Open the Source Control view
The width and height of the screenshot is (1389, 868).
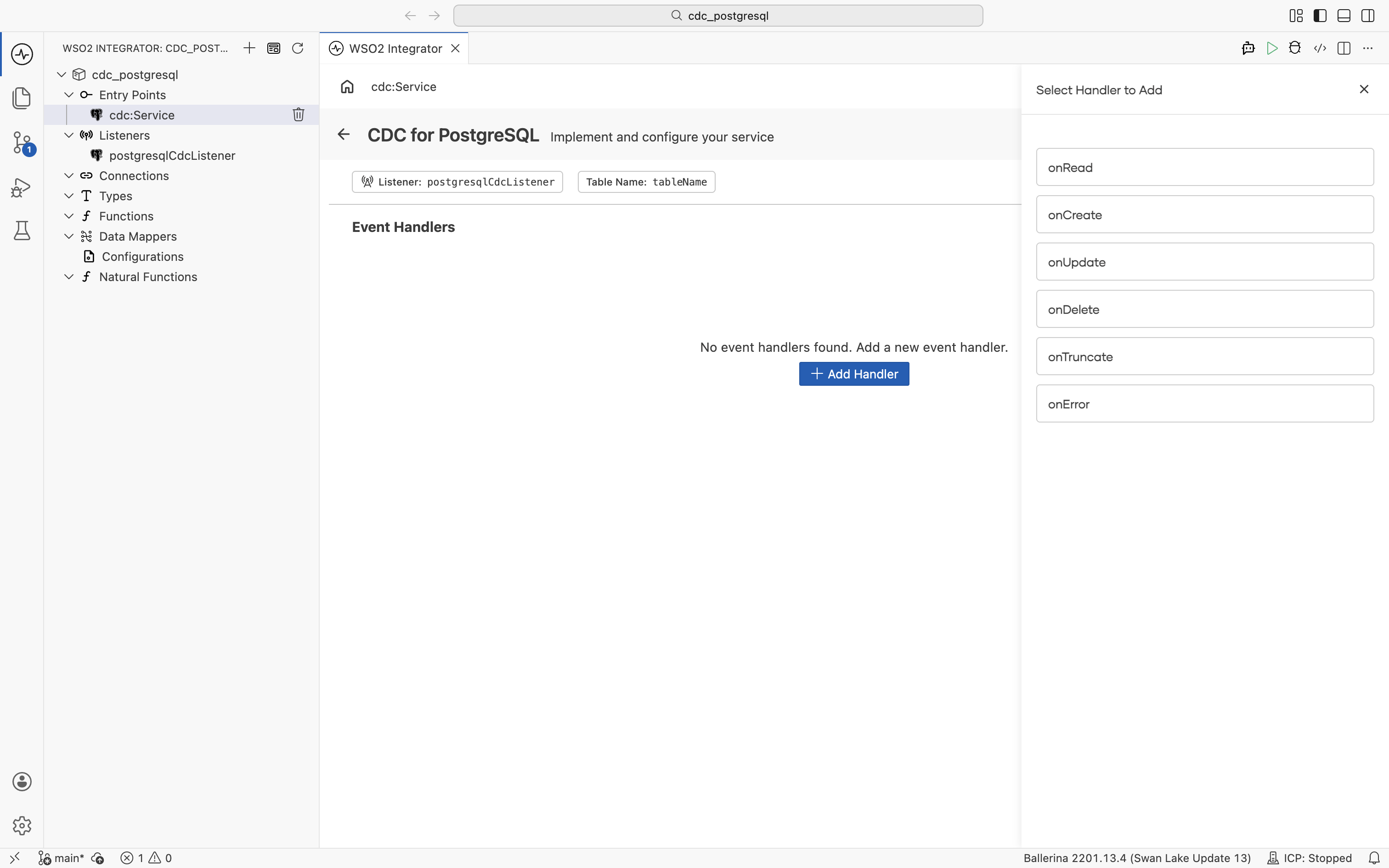[x=22, y=142]
